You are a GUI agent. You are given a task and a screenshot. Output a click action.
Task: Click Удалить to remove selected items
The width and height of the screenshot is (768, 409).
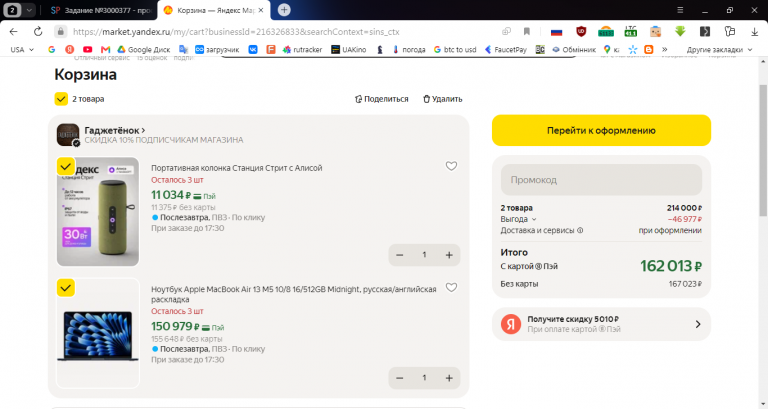[442, 99]
